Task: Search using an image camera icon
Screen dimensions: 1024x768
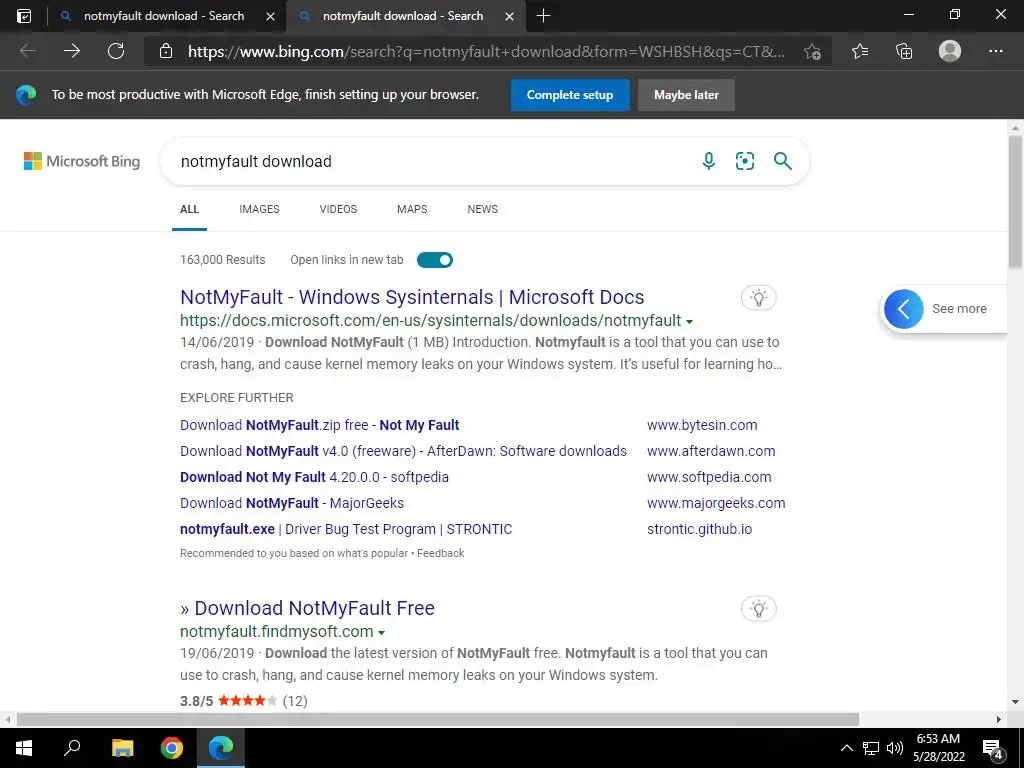Action: 745,161
